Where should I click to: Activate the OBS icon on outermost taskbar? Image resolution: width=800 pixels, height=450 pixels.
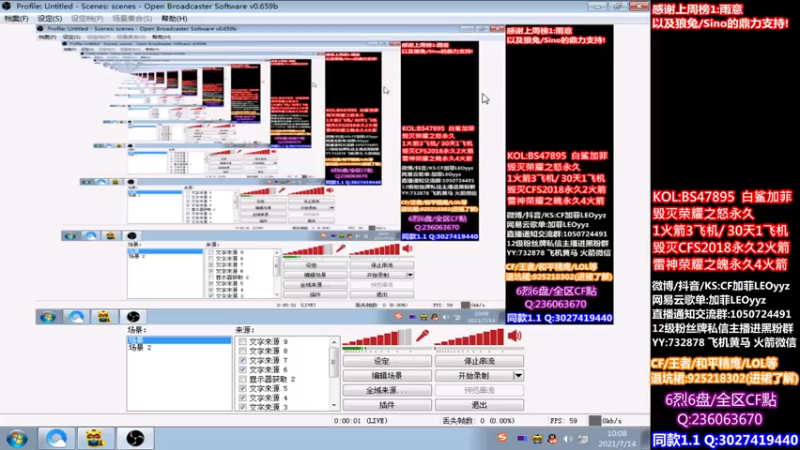(x=135, y=439)
